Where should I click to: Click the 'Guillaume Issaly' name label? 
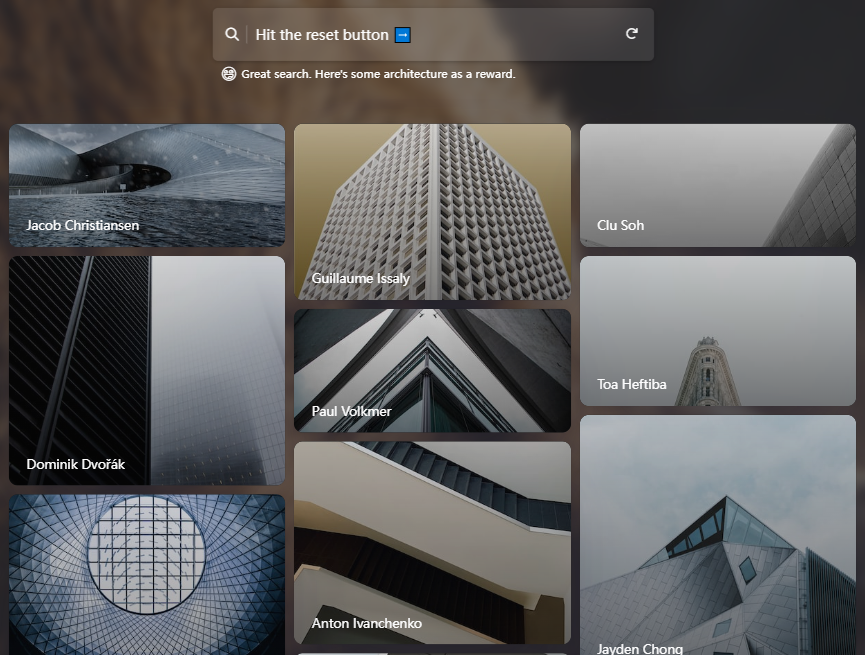click(361, 278)
